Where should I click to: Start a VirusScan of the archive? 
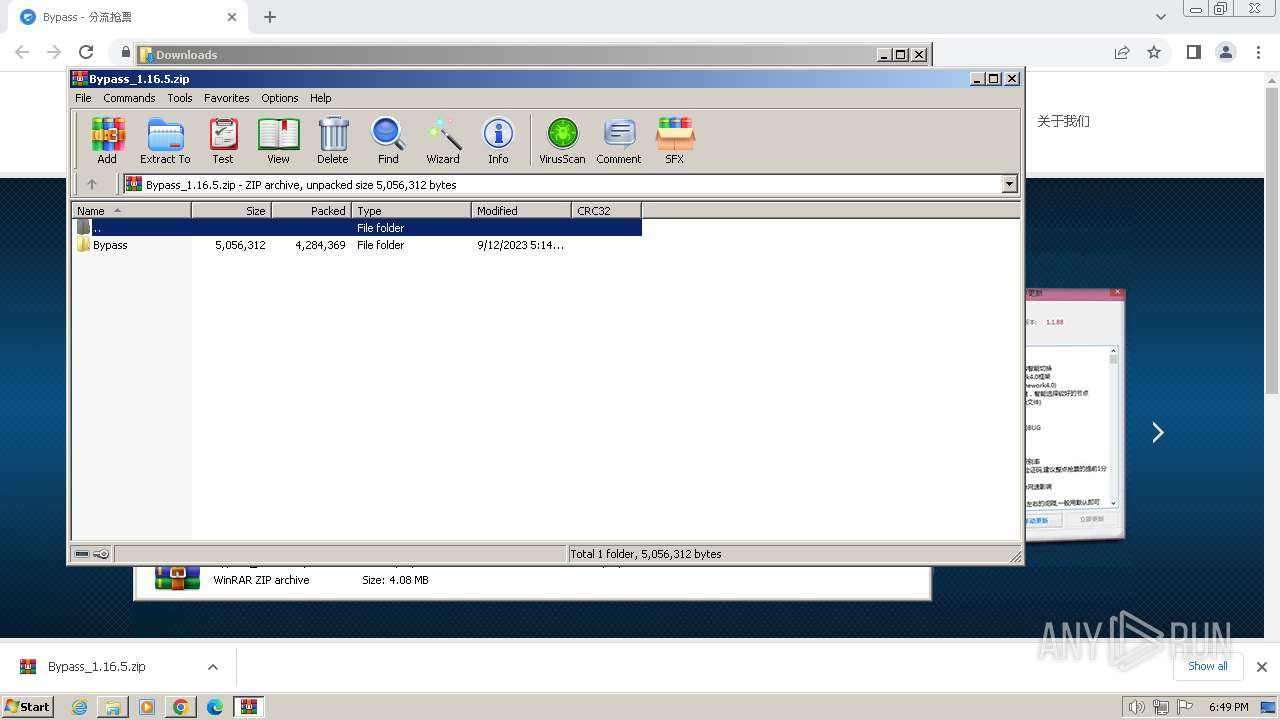(x=562, y=140)
